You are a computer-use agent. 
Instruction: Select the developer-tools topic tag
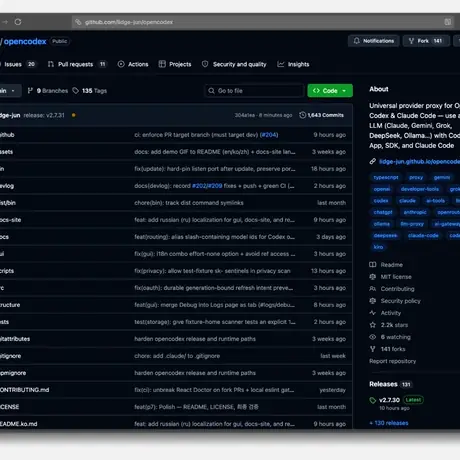[420, 189]
